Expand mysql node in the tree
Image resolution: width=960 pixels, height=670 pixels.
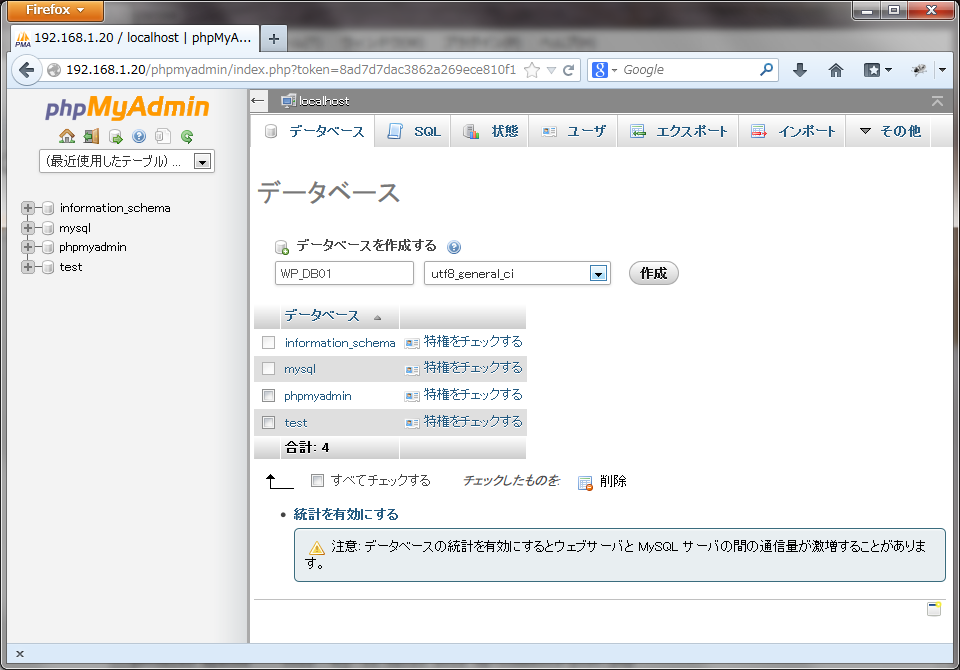click(x=28, y=228)
